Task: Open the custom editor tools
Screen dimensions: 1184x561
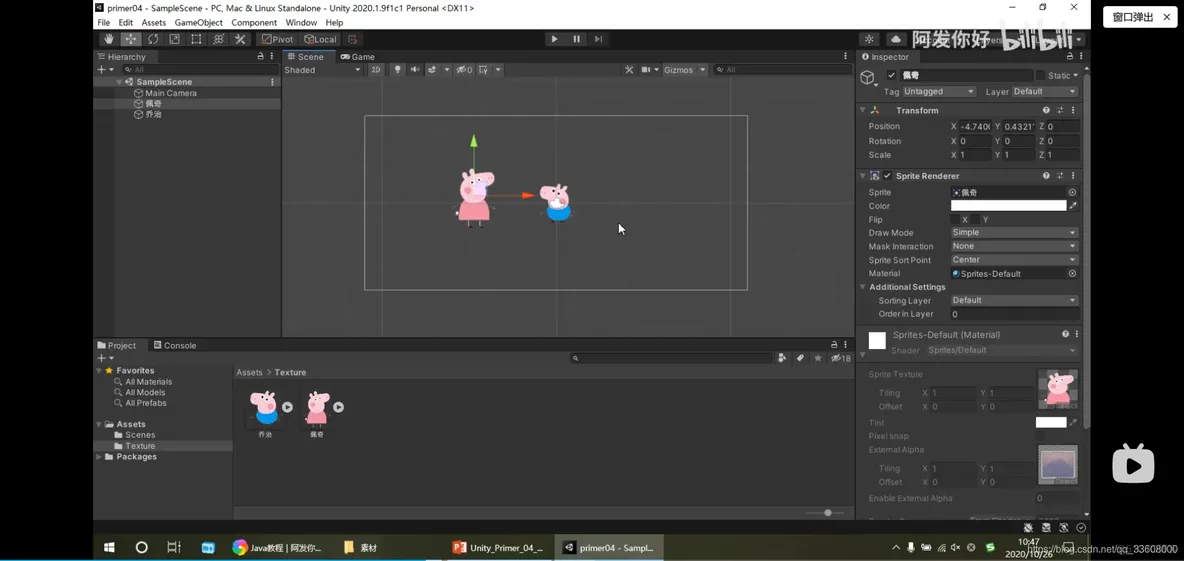Action: [x=240, y=39]
